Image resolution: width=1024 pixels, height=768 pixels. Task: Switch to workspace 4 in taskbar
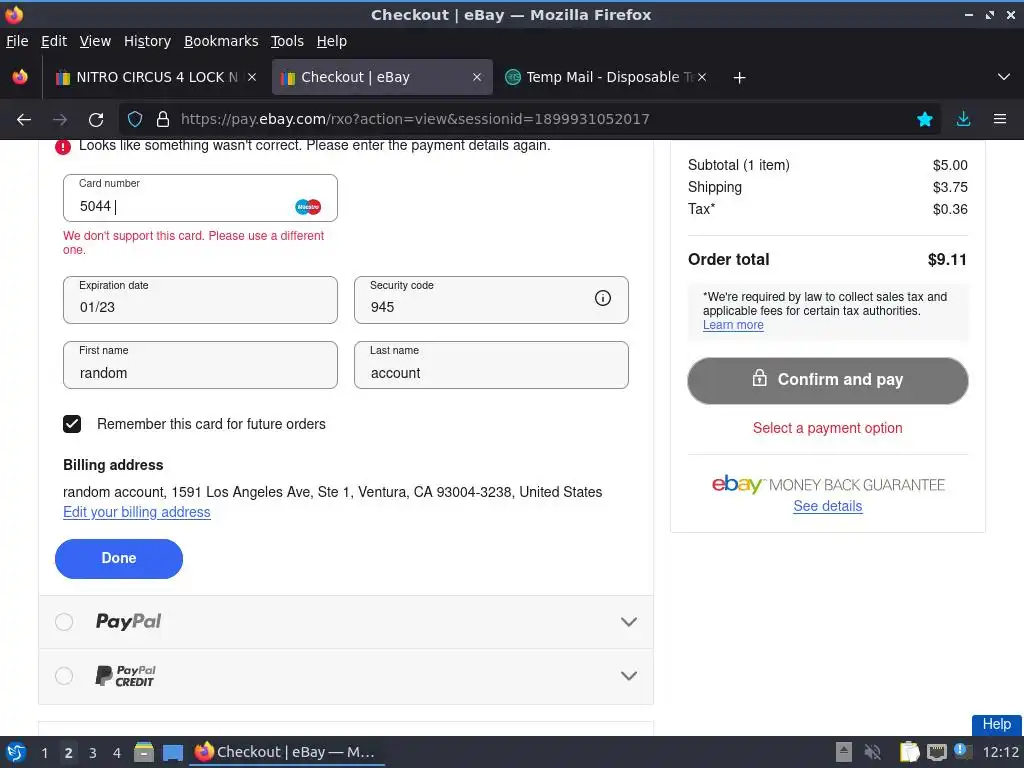(x=117, y=753)
